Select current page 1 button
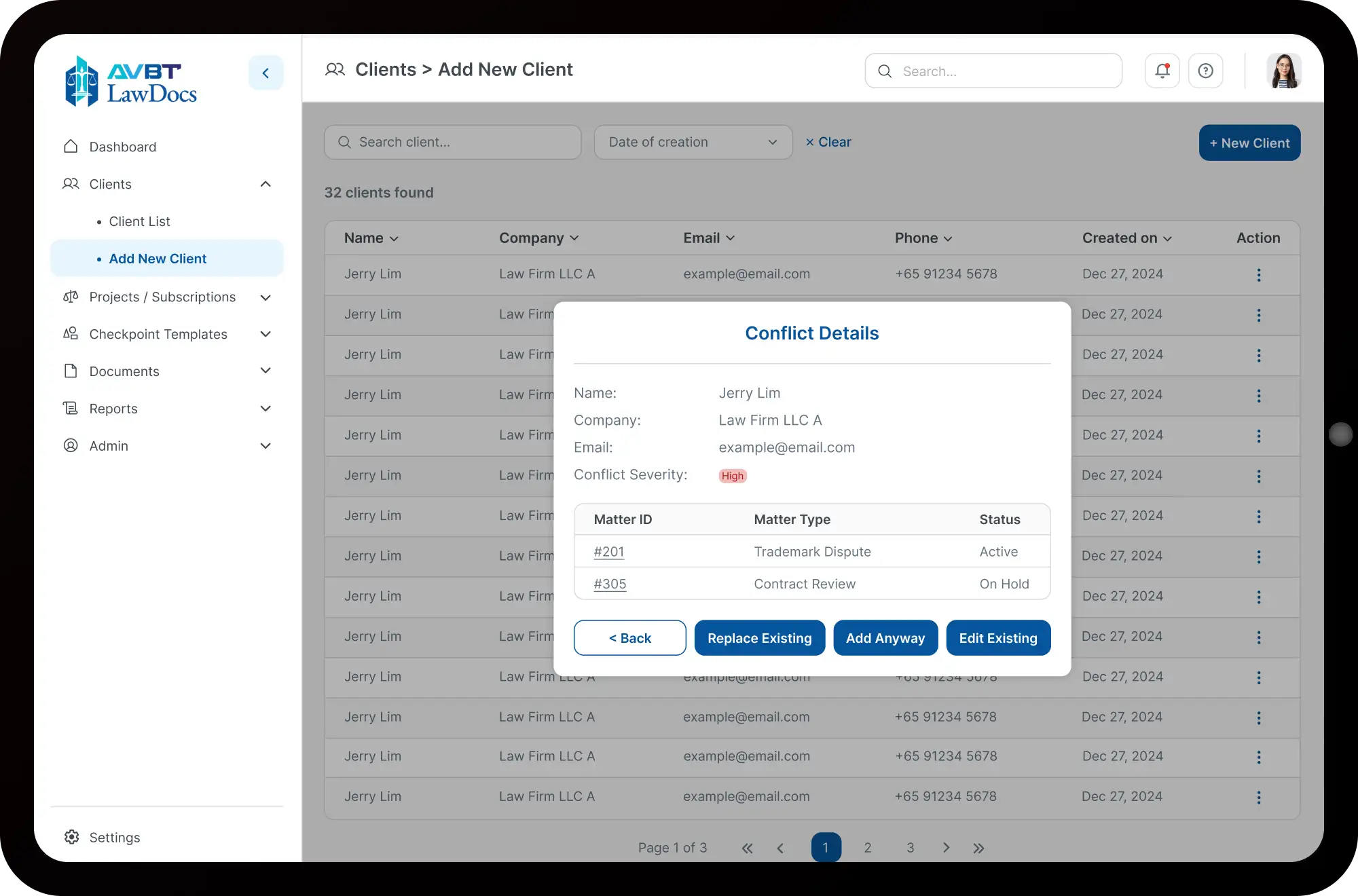The height and width of the screenshot is (896, 1358). [x=826, y=847]
